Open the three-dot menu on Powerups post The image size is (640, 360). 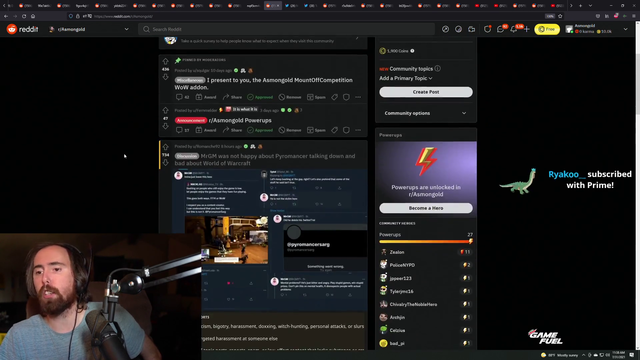coord(358,130)
